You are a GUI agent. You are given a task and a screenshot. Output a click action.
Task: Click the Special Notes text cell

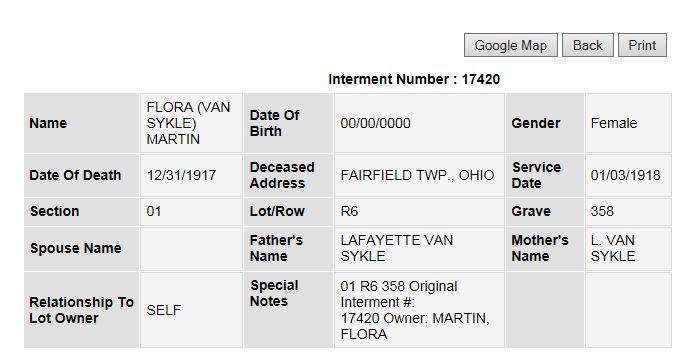[x=419, y=310]
